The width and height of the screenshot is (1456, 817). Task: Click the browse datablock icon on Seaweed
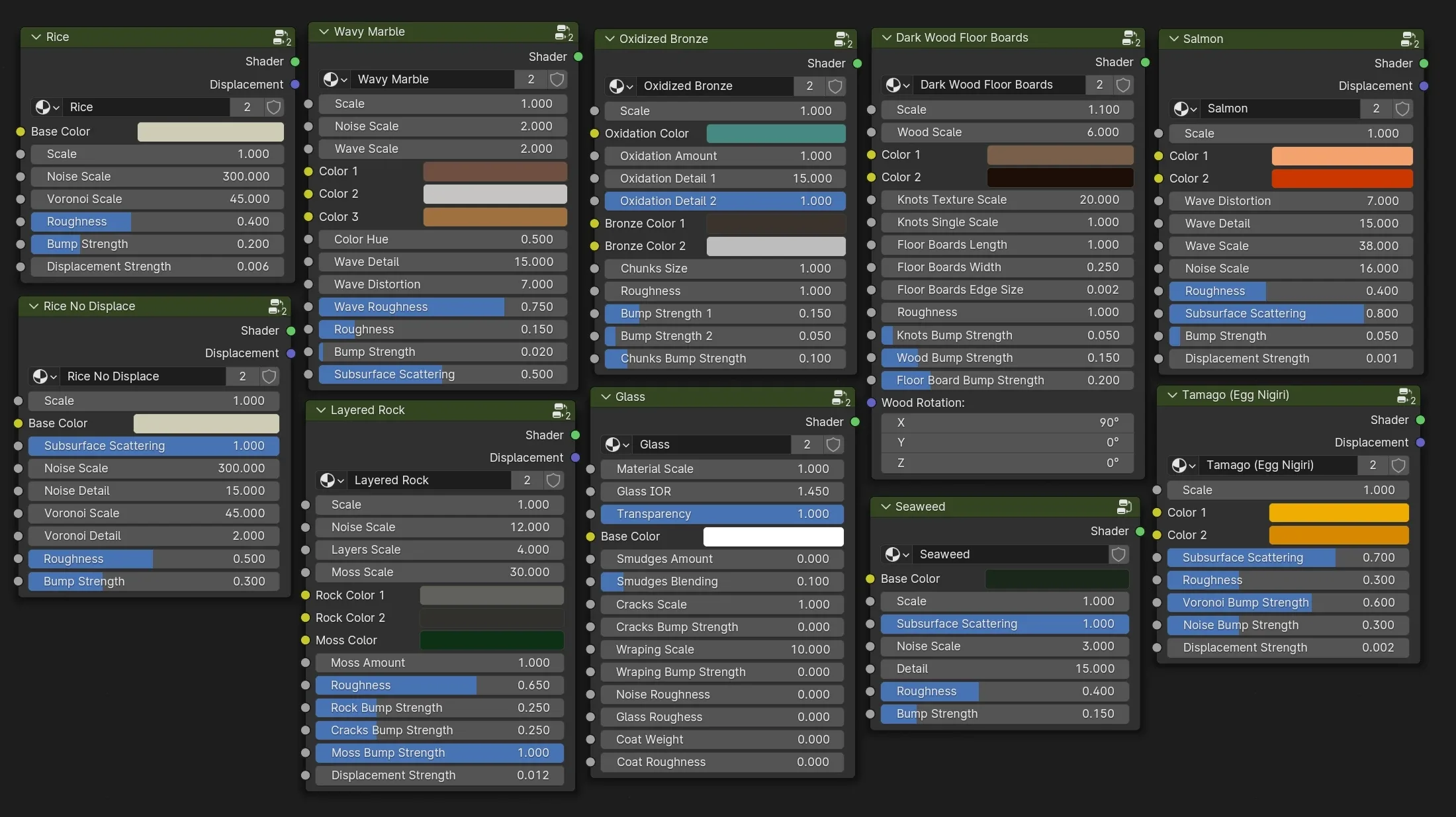[x=897, y=554]
